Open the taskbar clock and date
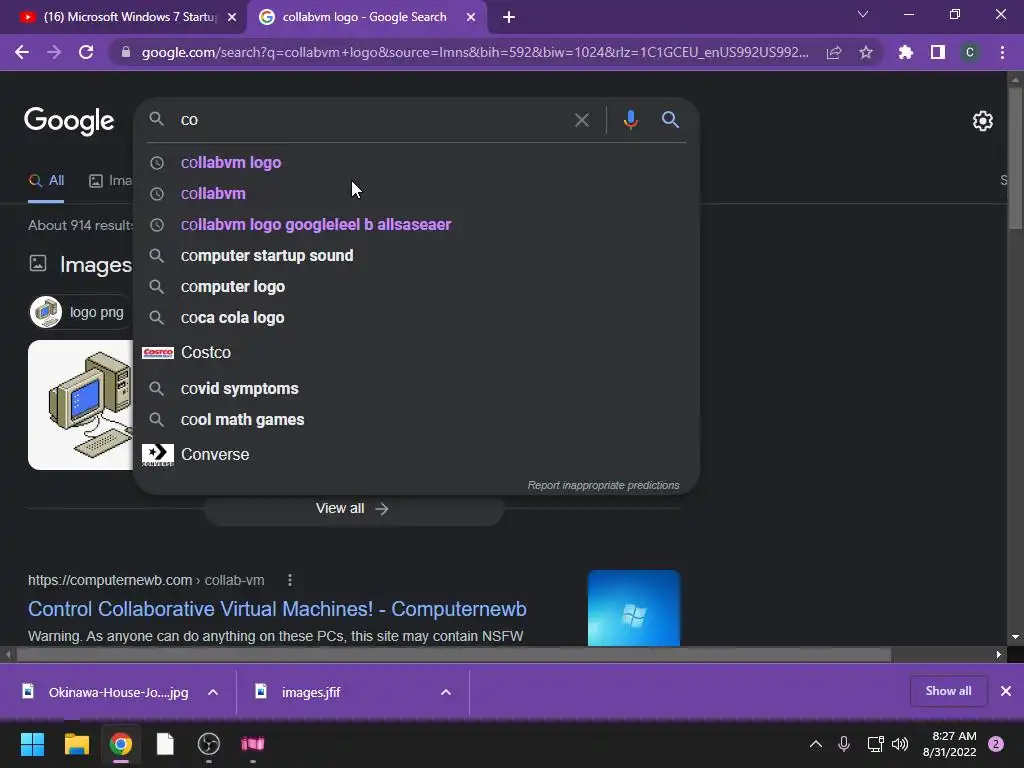This screenshot has height=768, width=1024. pyautogui.click(x=950, y=744)
